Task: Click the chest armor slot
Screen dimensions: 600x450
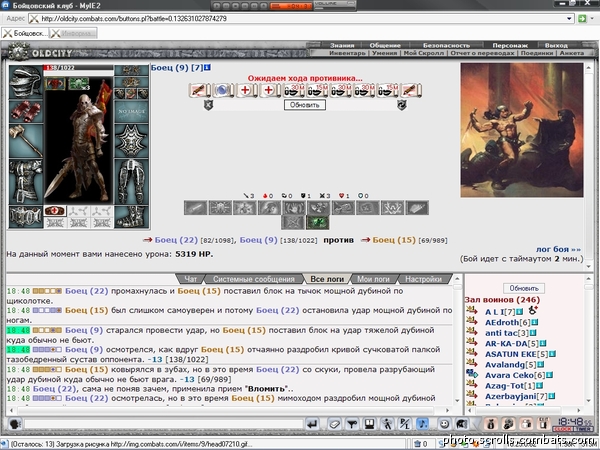Action: pos(26,181)
